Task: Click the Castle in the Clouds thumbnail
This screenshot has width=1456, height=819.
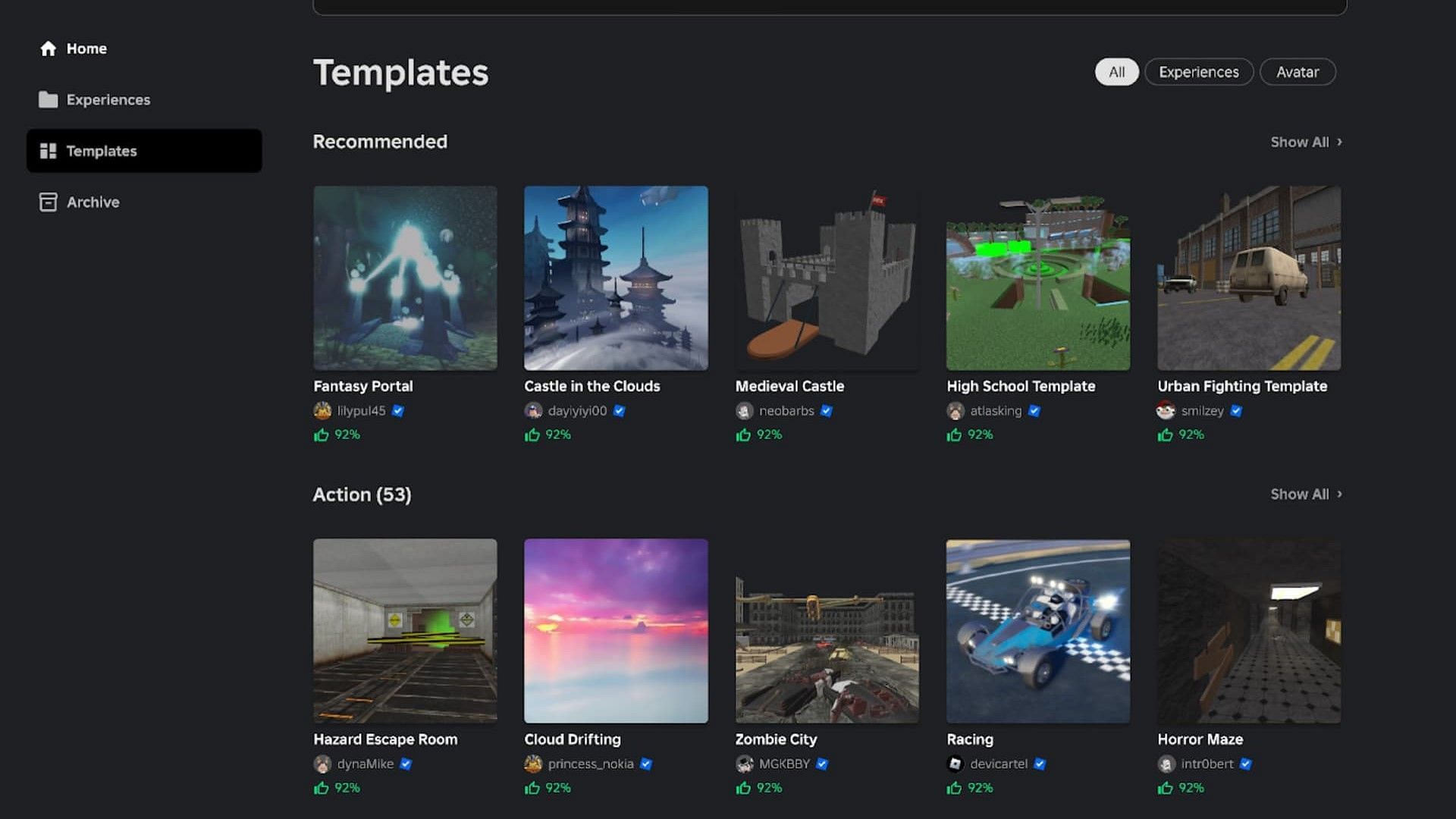Action: (x=615, y=277)
